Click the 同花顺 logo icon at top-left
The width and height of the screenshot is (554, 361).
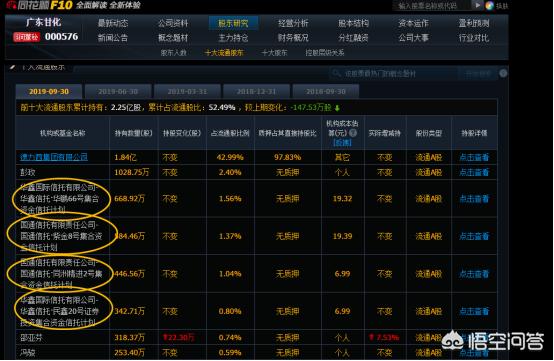(x=11, y=5)
